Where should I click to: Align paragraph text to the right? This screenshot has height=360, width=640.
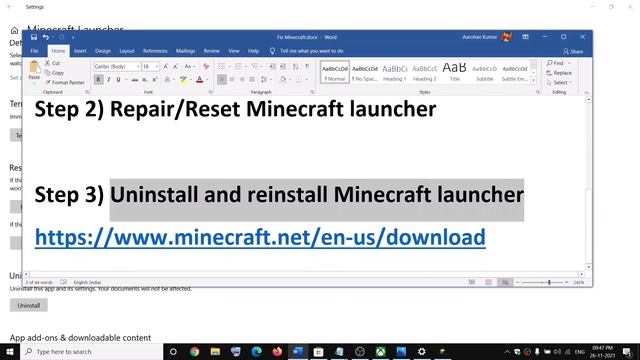242,80
